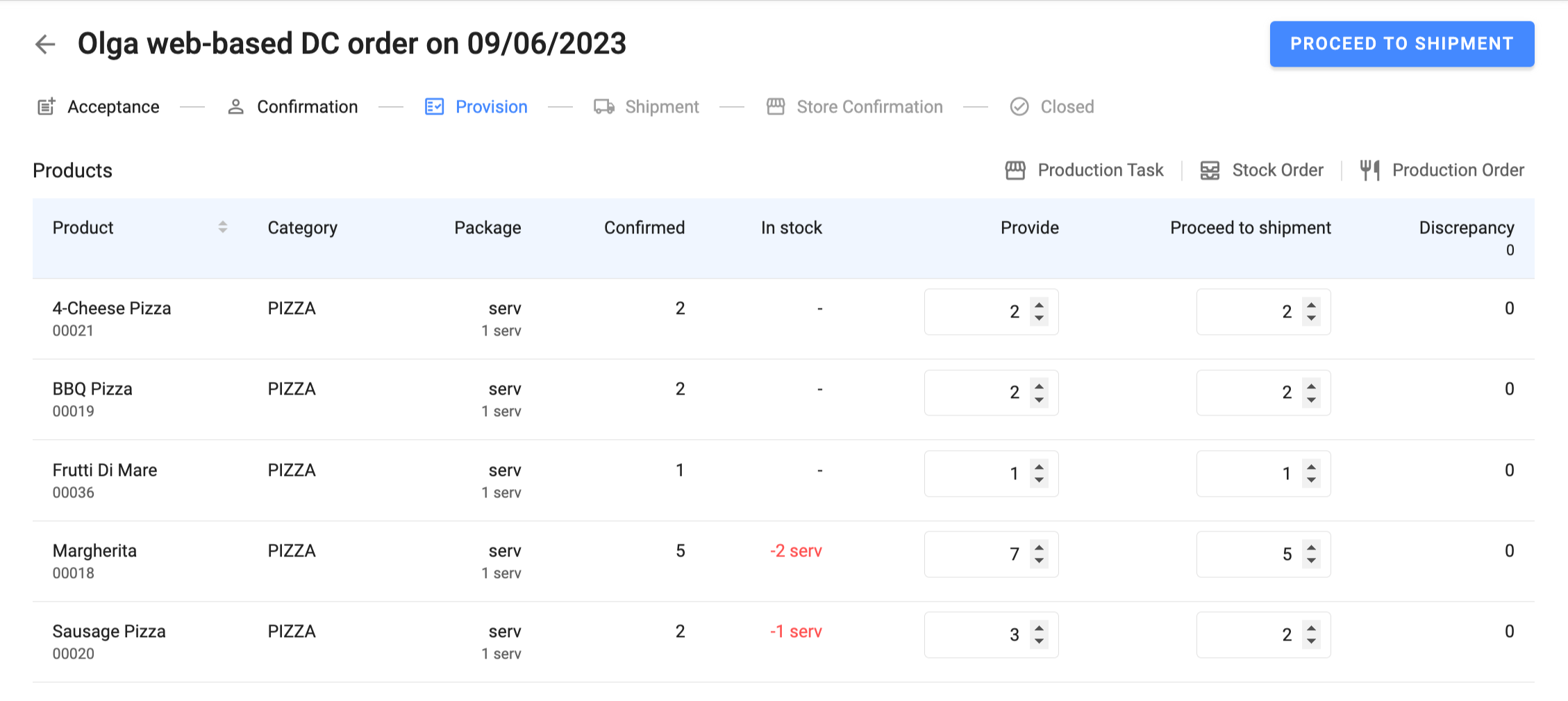1568x701 pixels.
Task: Decrease Proceed to shipment for 4-Cheese Pizza
Action: (1311, 318)
